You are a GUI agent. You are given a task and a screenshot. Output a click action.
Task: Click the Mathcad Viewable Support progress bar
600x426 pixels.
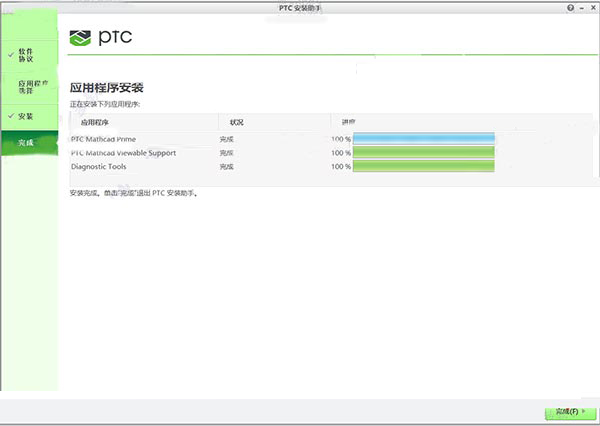[424, 153]
